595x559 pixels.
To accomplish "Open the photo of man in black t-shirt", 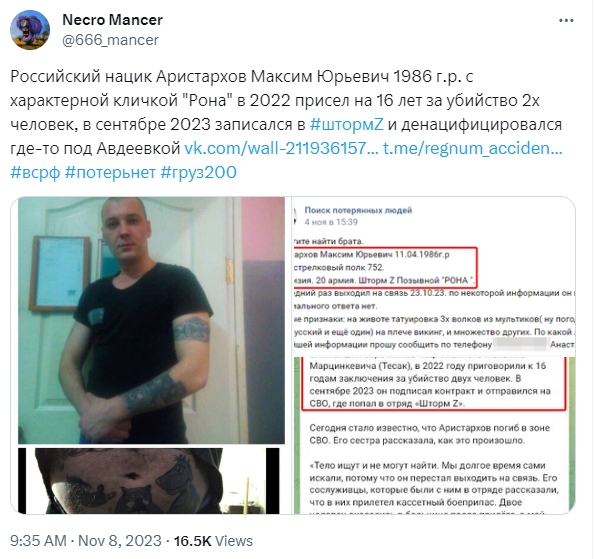I will coord(151,320).
